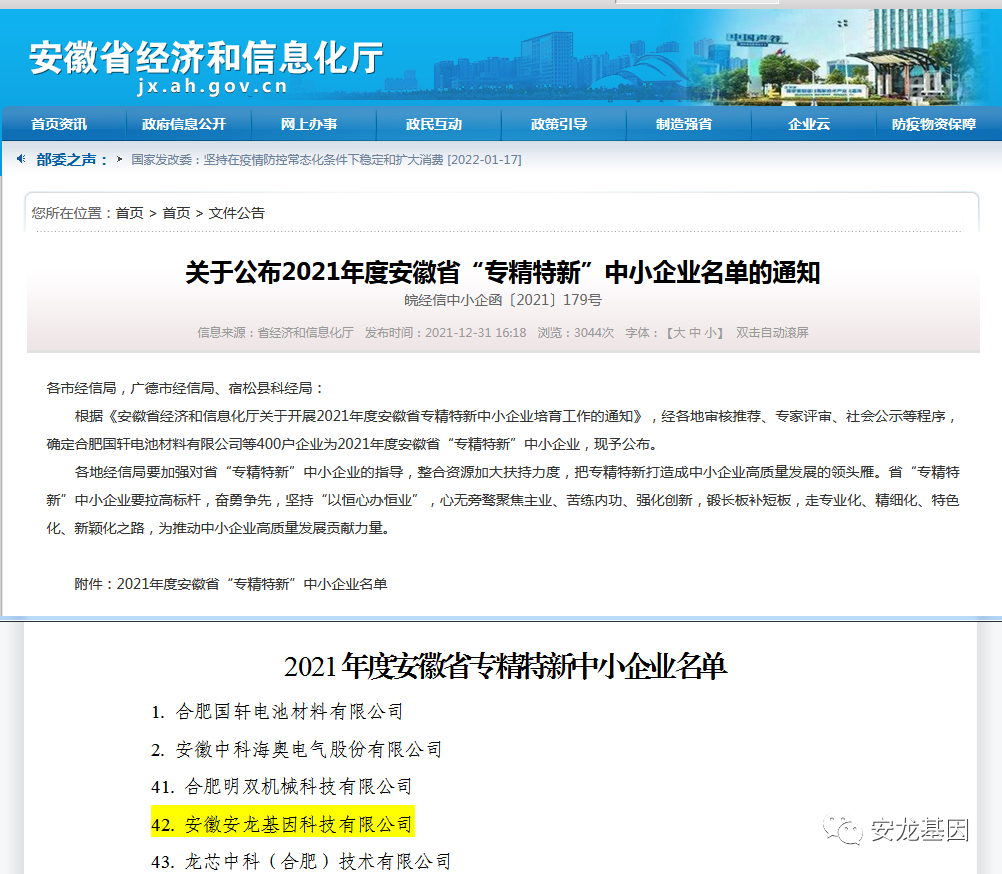Click the 部委之声 label
The height and width of the screenshot is (874, 1002).
click(71, 160)
